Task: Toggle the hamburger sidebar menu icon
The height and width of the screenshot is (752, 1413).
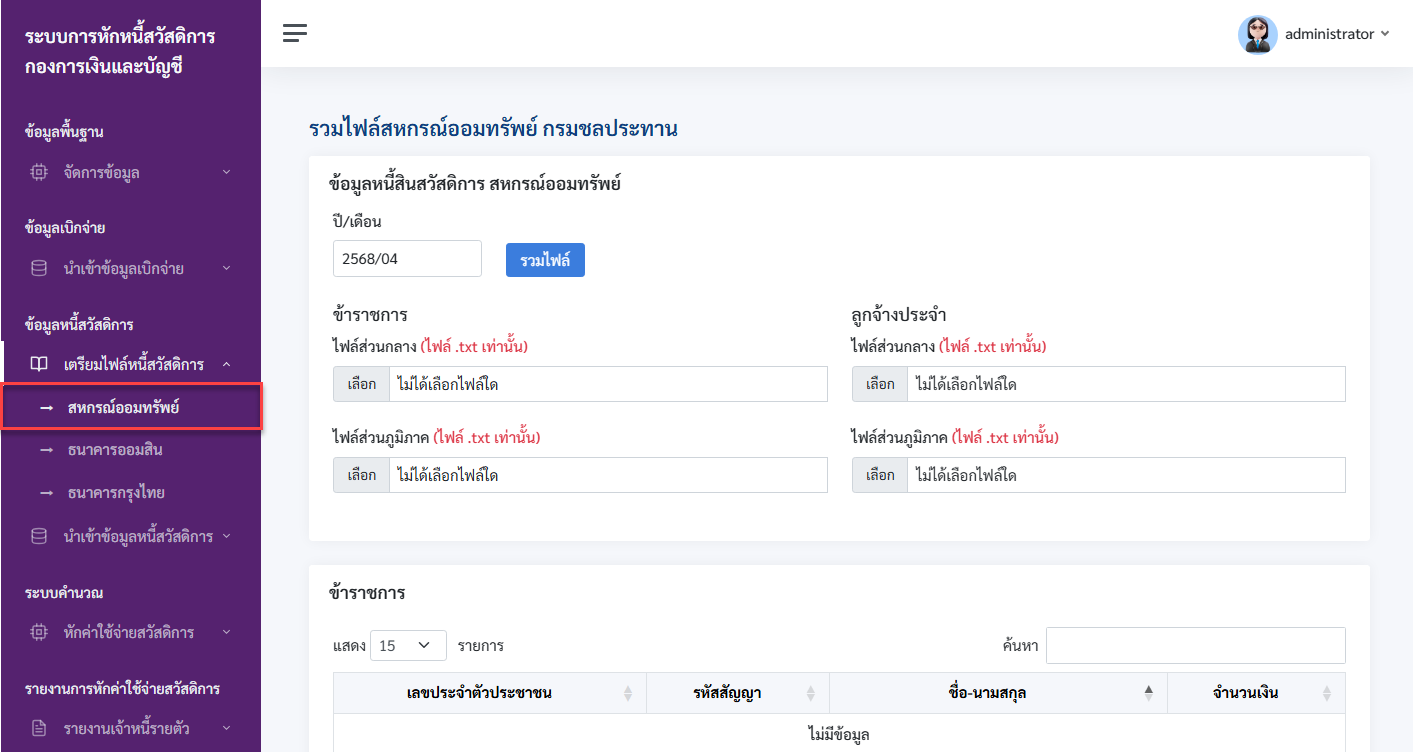Action: pos(295,33)
